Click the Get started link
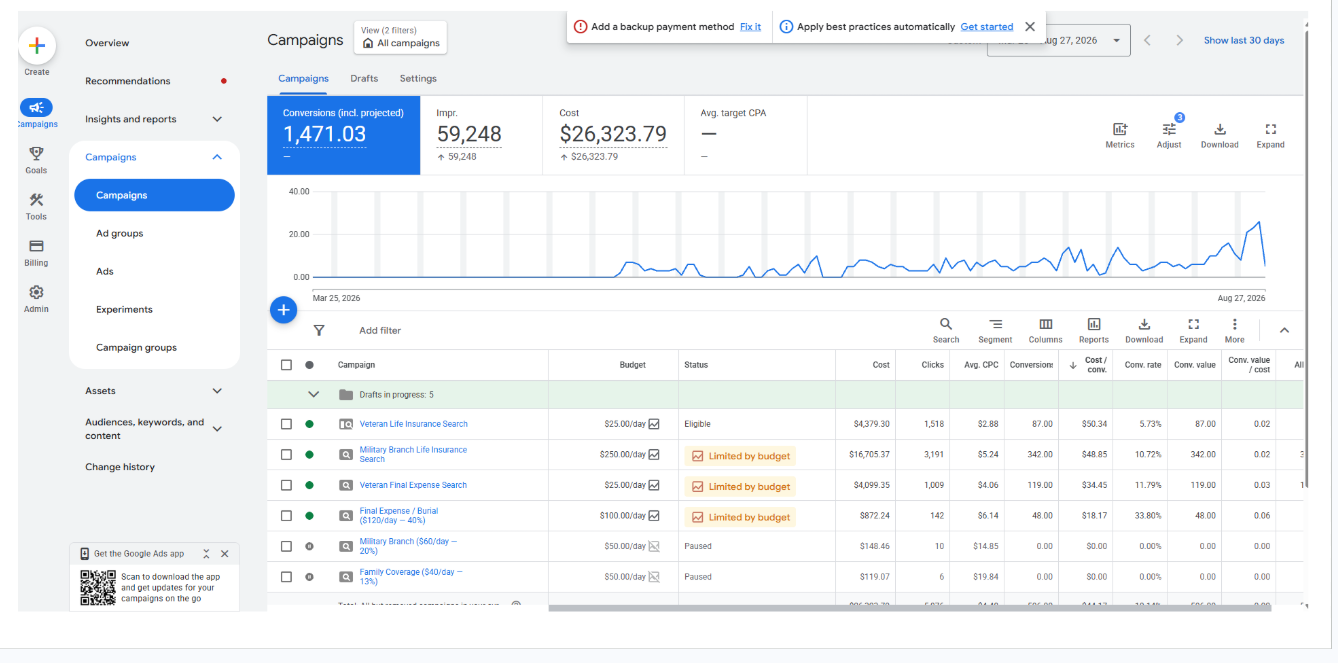1338x663 pixels. pyautogui.click(x=987, y=27)
